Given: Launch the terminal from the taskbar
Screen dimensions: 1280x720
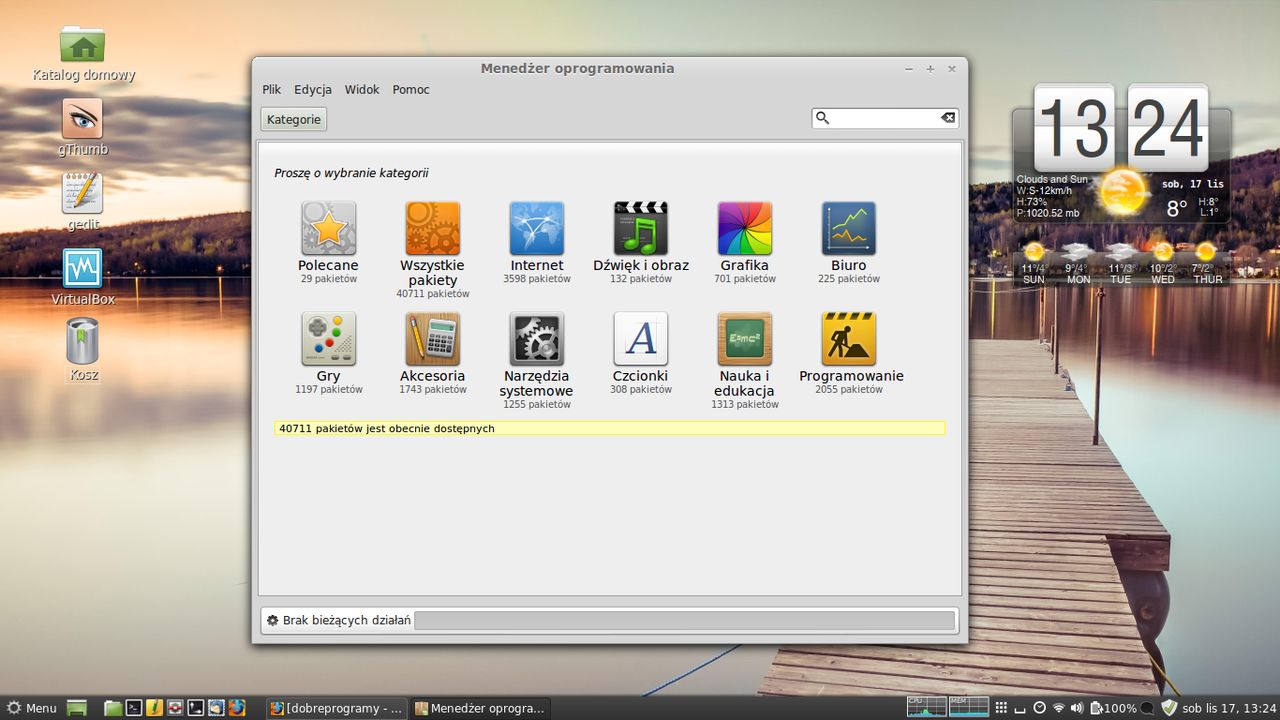Looking at the screenshot, I should click(133, 708).
